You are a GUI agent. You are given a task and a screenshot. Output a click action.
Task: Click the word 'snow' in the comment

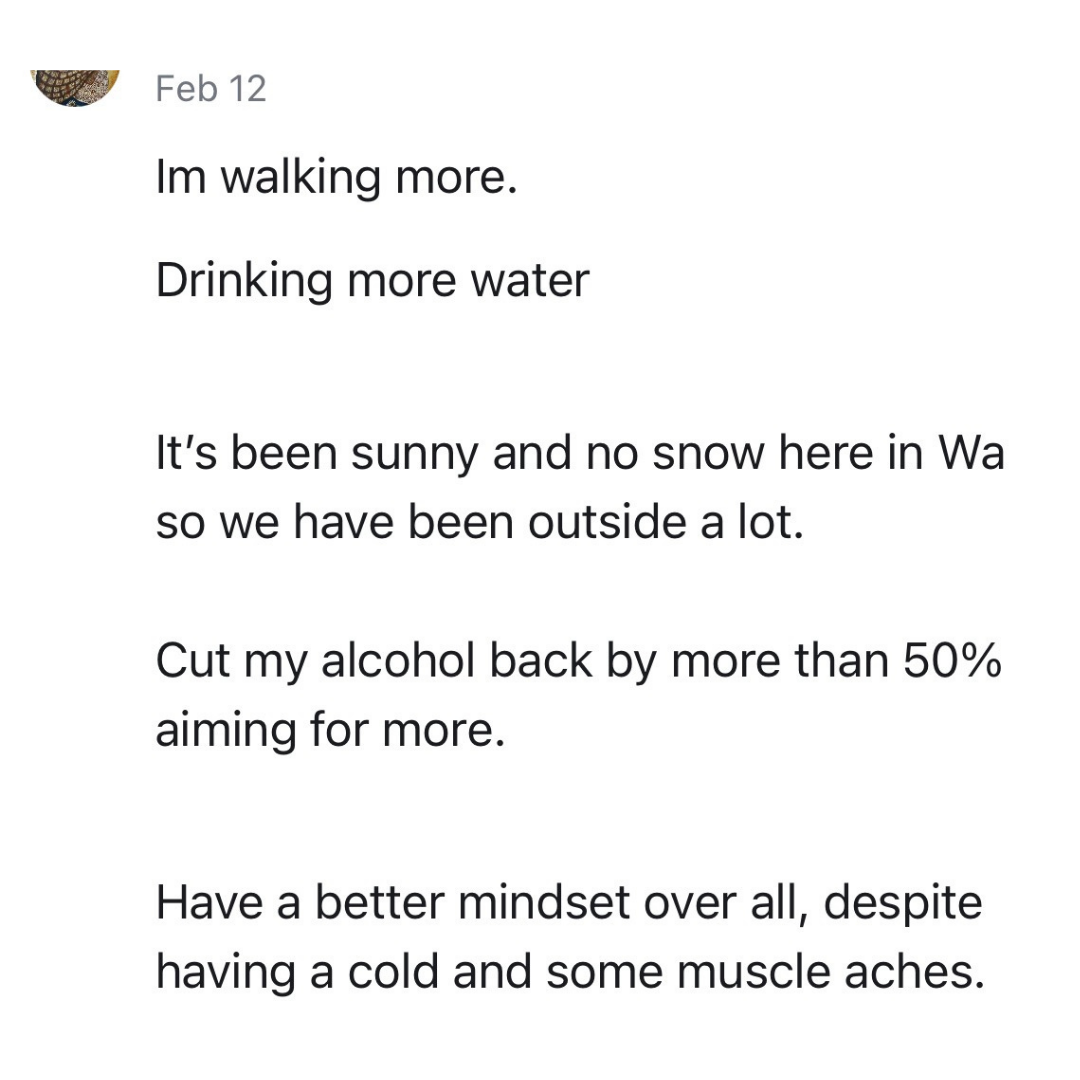708,455
